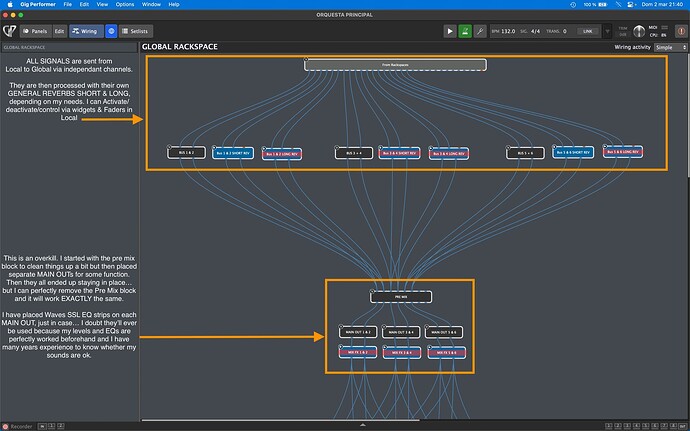The image size is (690, 431).
Task: Expand the transport bar dropdown arrow
Action: [607, 31]
